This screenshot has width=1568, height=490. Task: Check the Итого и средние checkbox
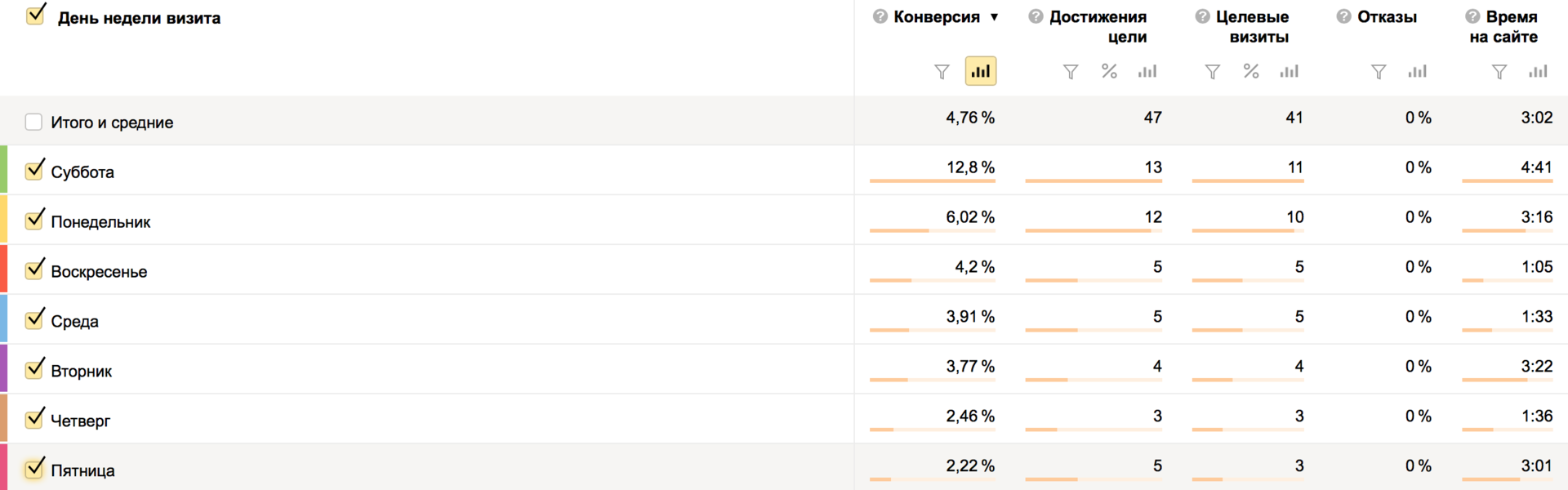[33, 122]
